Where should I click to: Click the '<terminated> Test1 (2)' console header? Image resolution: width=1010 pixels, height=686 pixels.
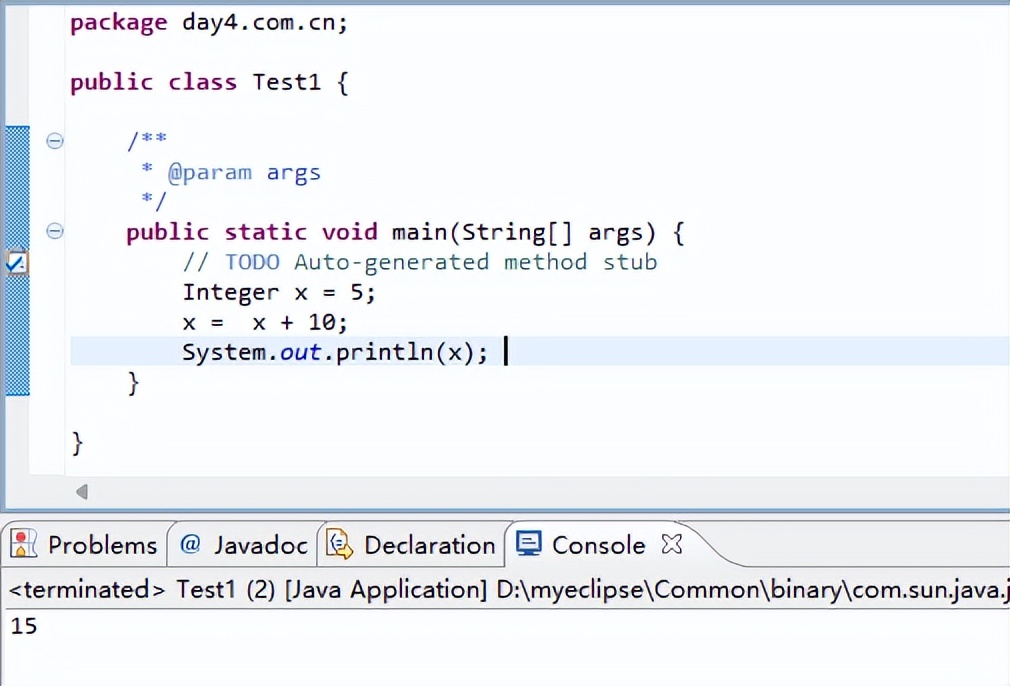click(142, 589)
